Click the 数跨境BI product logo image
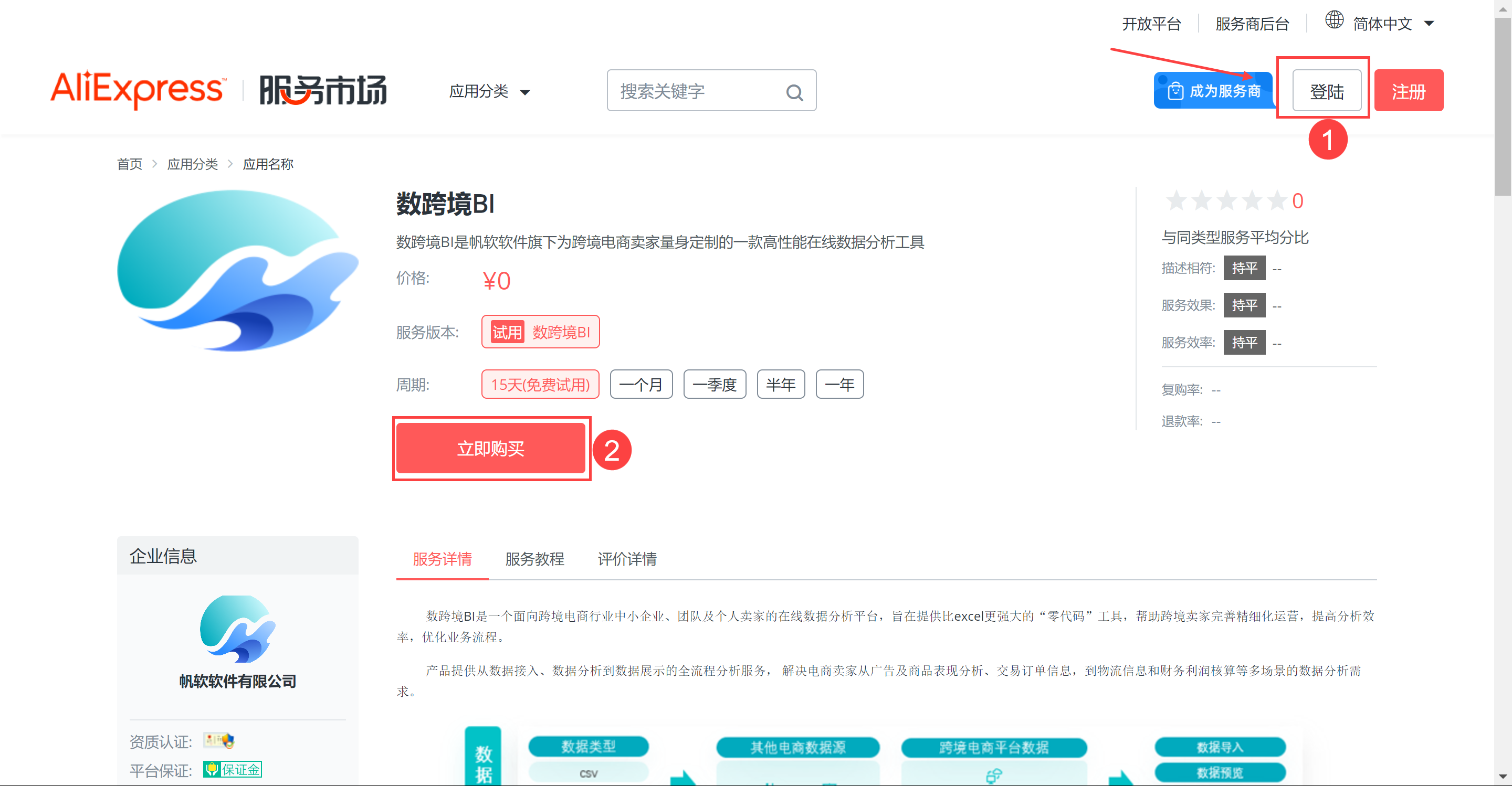 [238, 270]
